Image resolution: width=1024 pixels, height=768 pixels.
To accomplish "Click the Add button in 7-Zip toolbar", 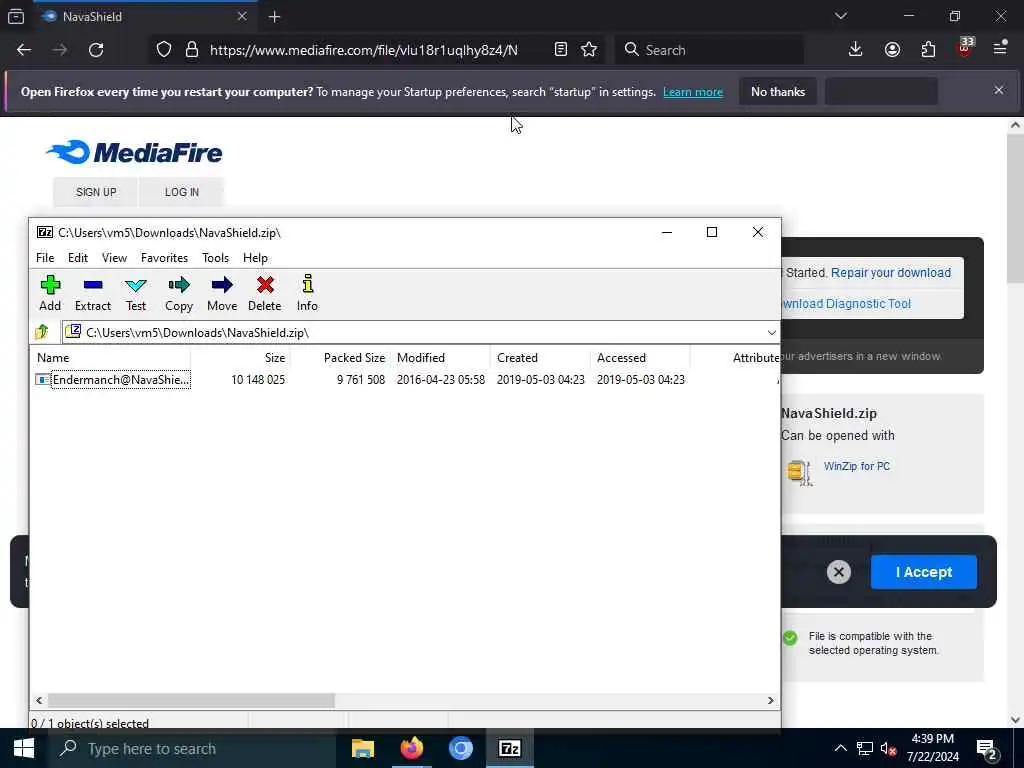I will (50, 293).
